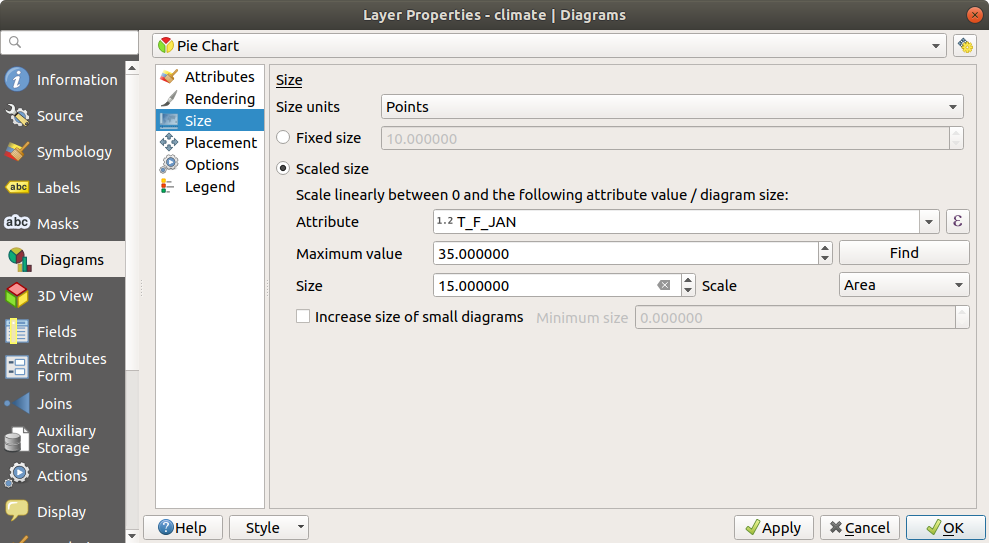Increase the Maximum value using up arrow
This screenshot has width=989, height=543.
(x=825, y=248)
